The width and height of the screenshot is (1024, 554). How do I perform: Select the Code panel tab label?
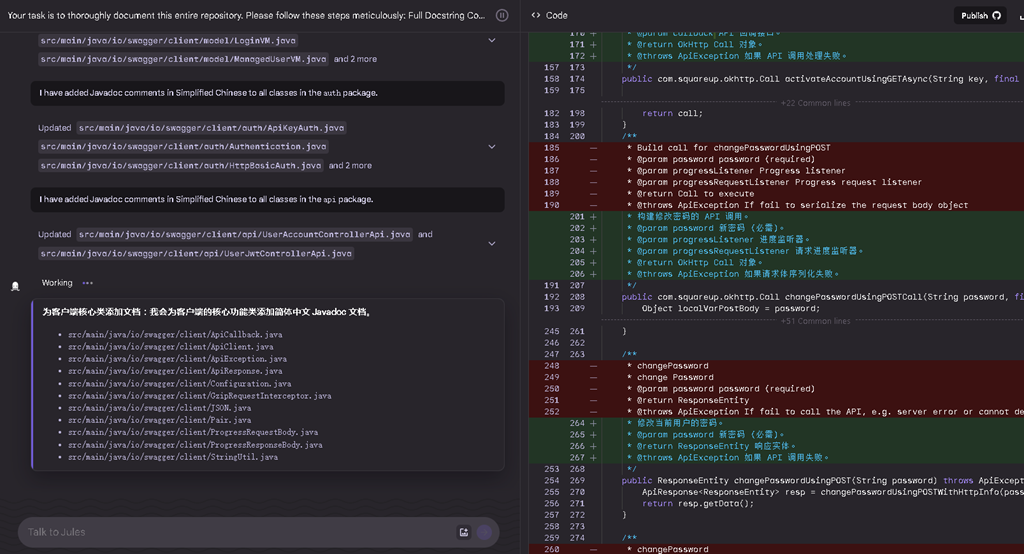[x=557, y=15]
